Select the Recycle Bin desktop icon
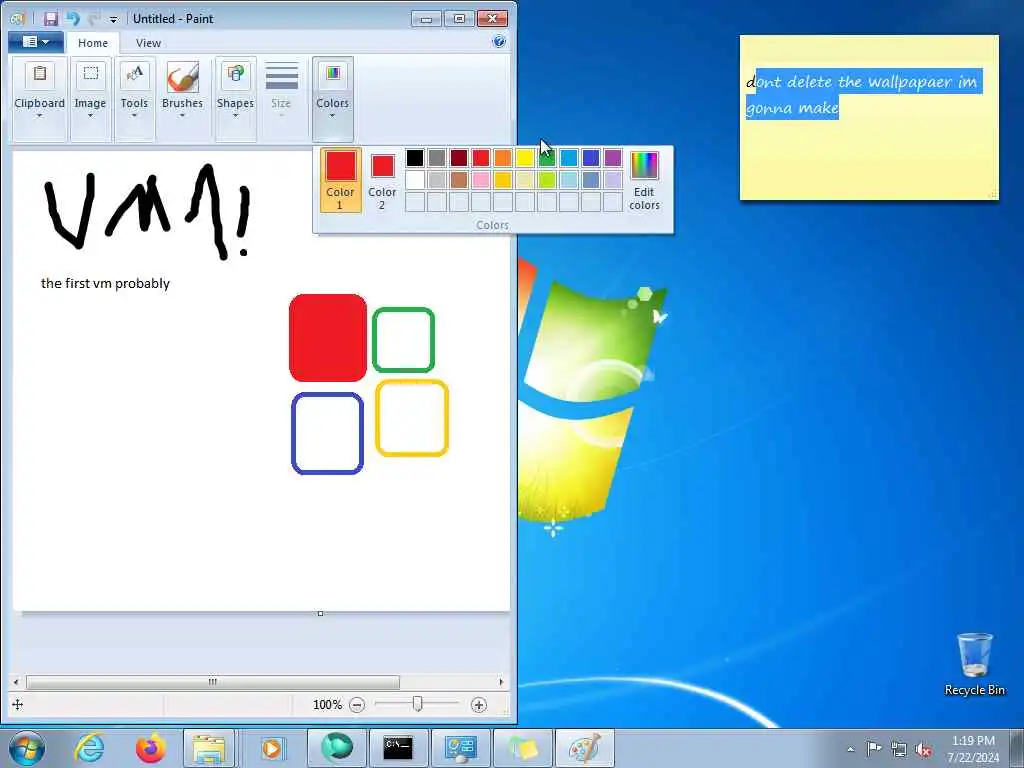The image size is (1024, 768). 974,664
